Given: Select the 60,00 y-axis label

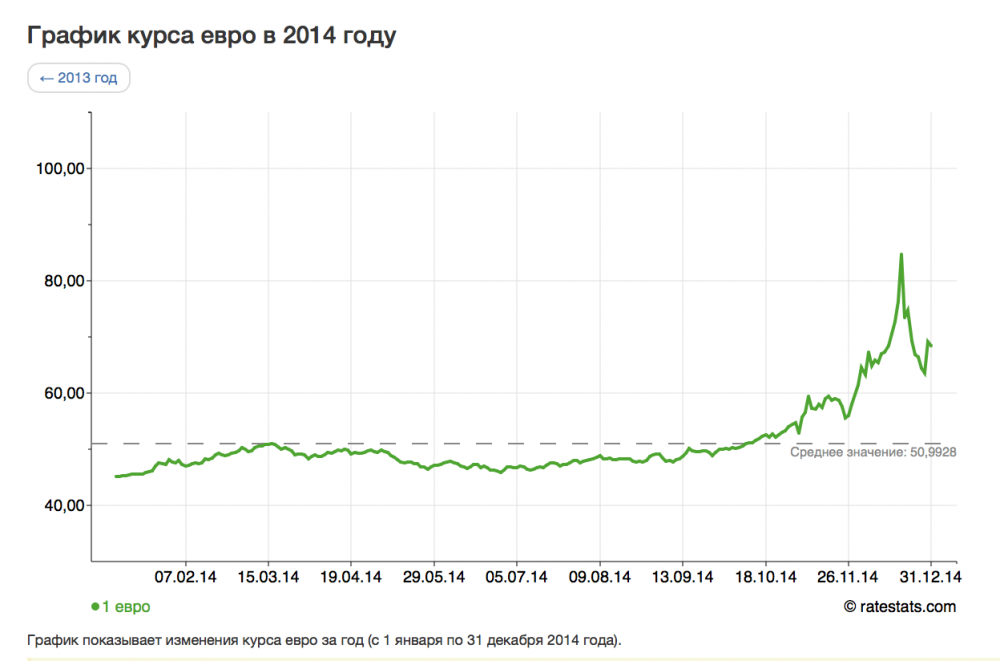Looking at the screenshot, I should click(x=64, y=393).
